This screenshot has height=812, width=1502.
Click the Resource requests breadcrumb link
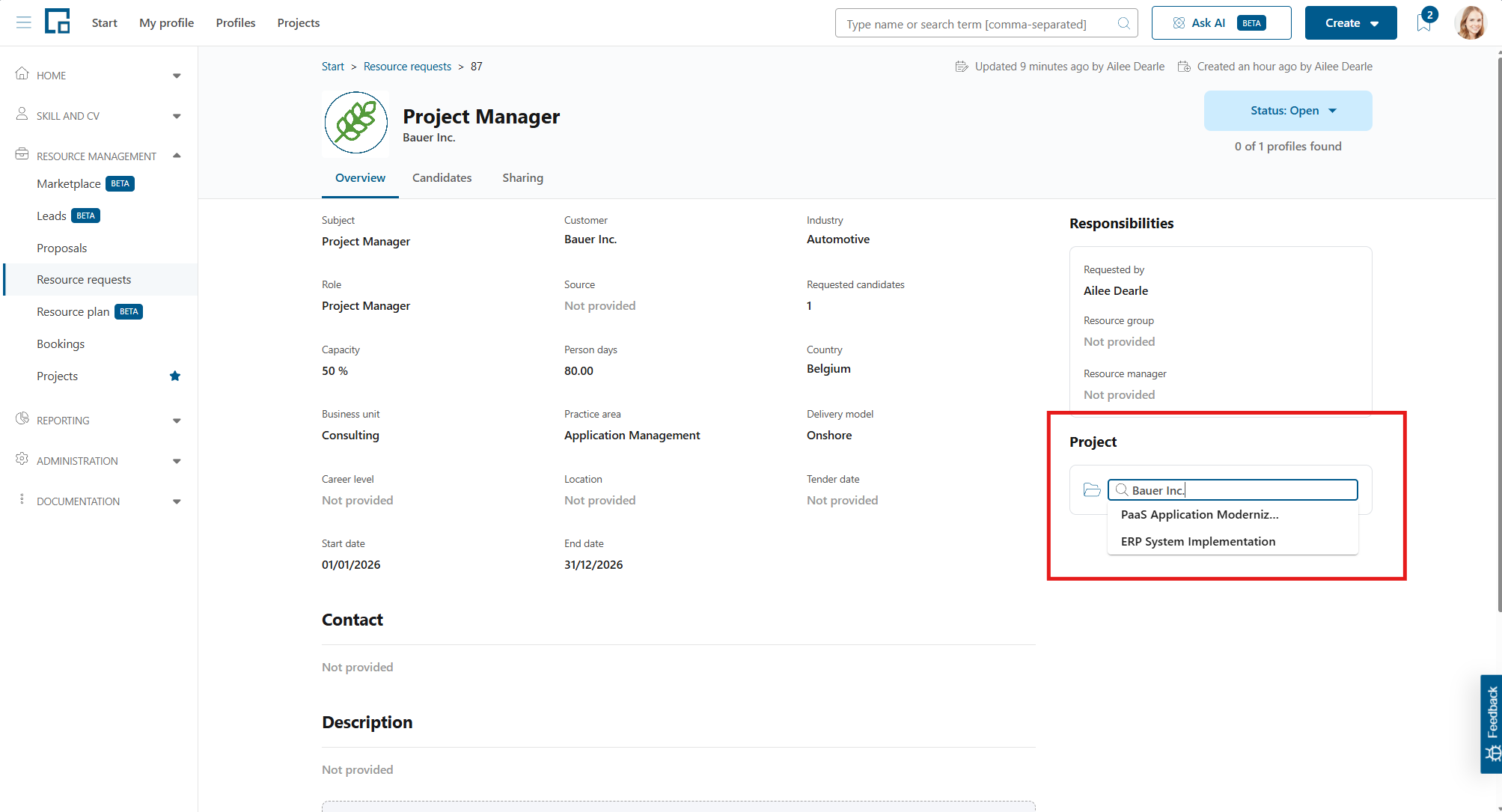pos(407,67)
